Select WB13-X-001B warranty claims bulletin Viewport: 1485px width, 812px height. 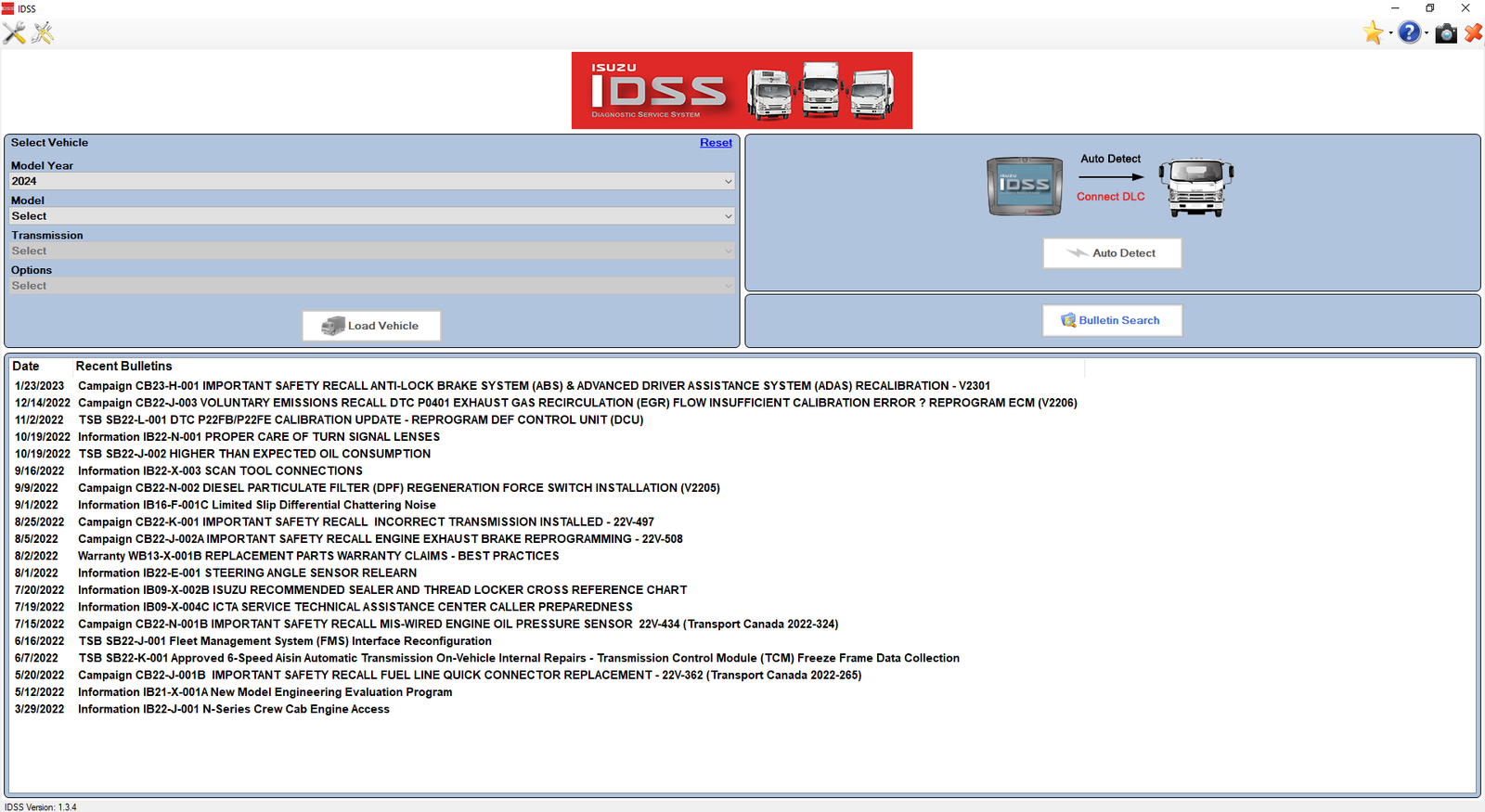[x=318, y=556]
